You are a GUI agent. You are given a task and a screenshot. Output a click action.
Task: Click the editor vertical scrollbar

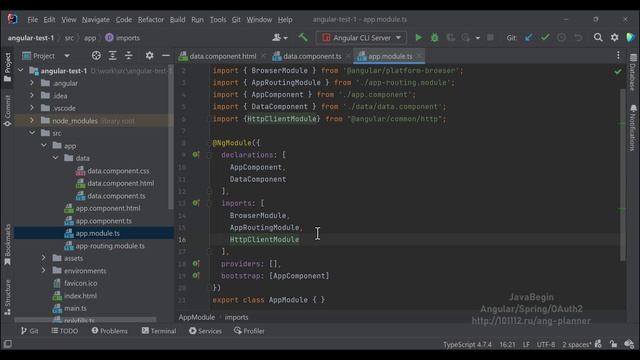[622, 176]
